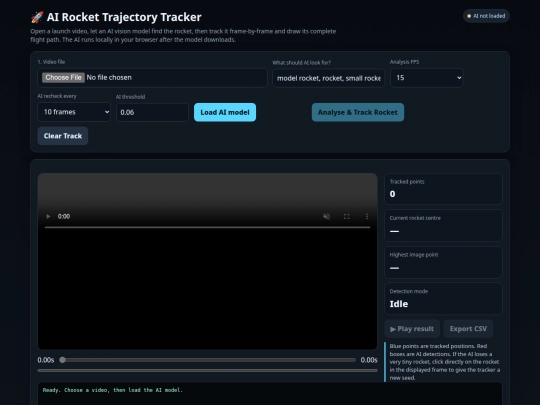The image size is (540, 405).
Task: Expand the AI recheck every dropdown
Action: point(74,112)
